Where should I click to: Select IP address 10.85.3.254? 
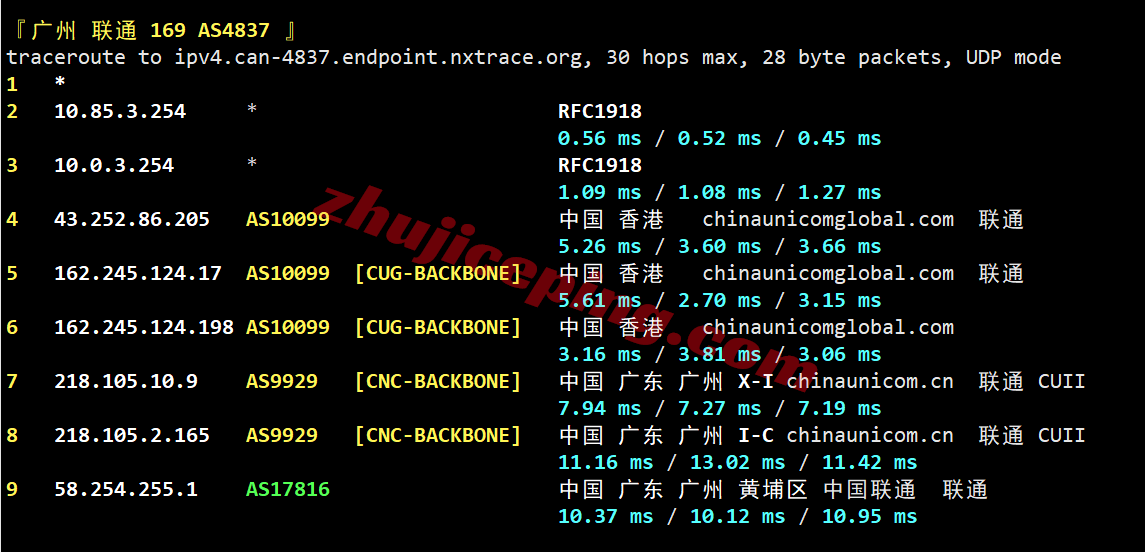[120, 111]
